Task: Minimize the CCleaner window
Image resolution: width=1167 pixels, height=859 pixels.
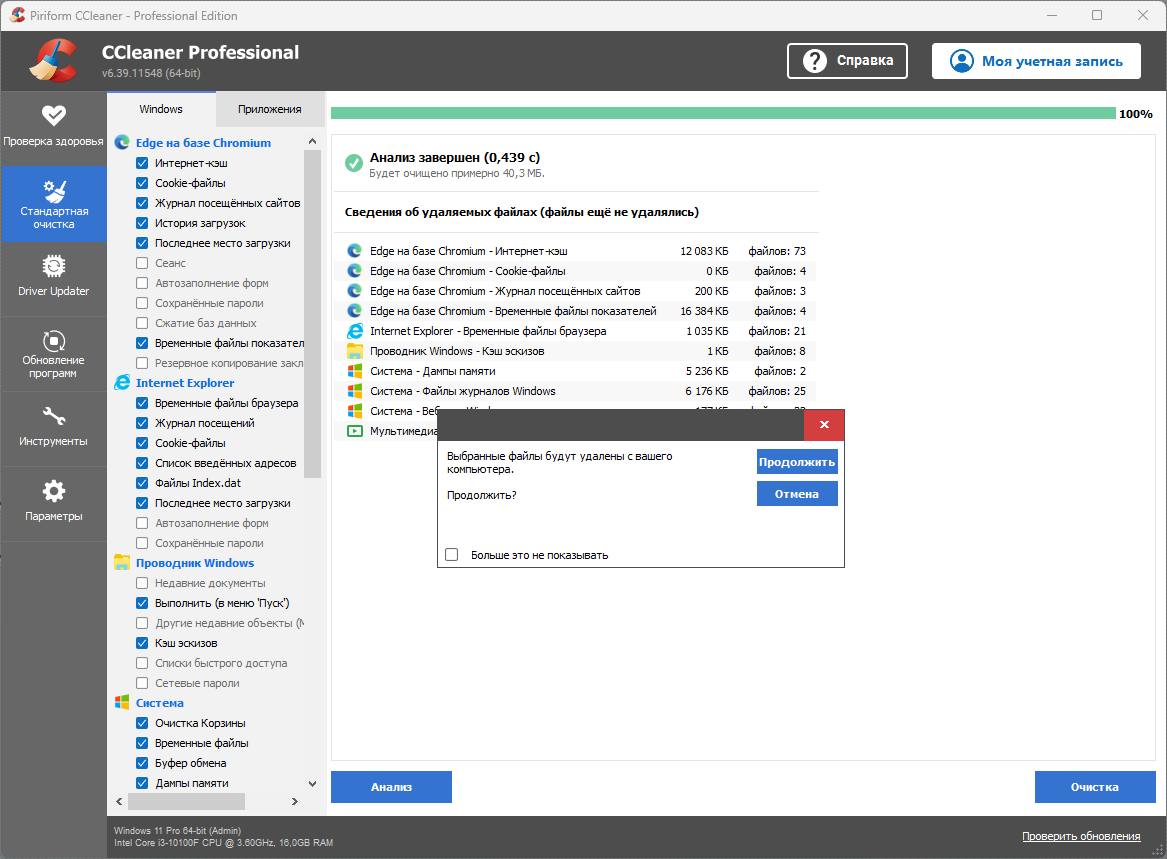Action: [1052, 15]
